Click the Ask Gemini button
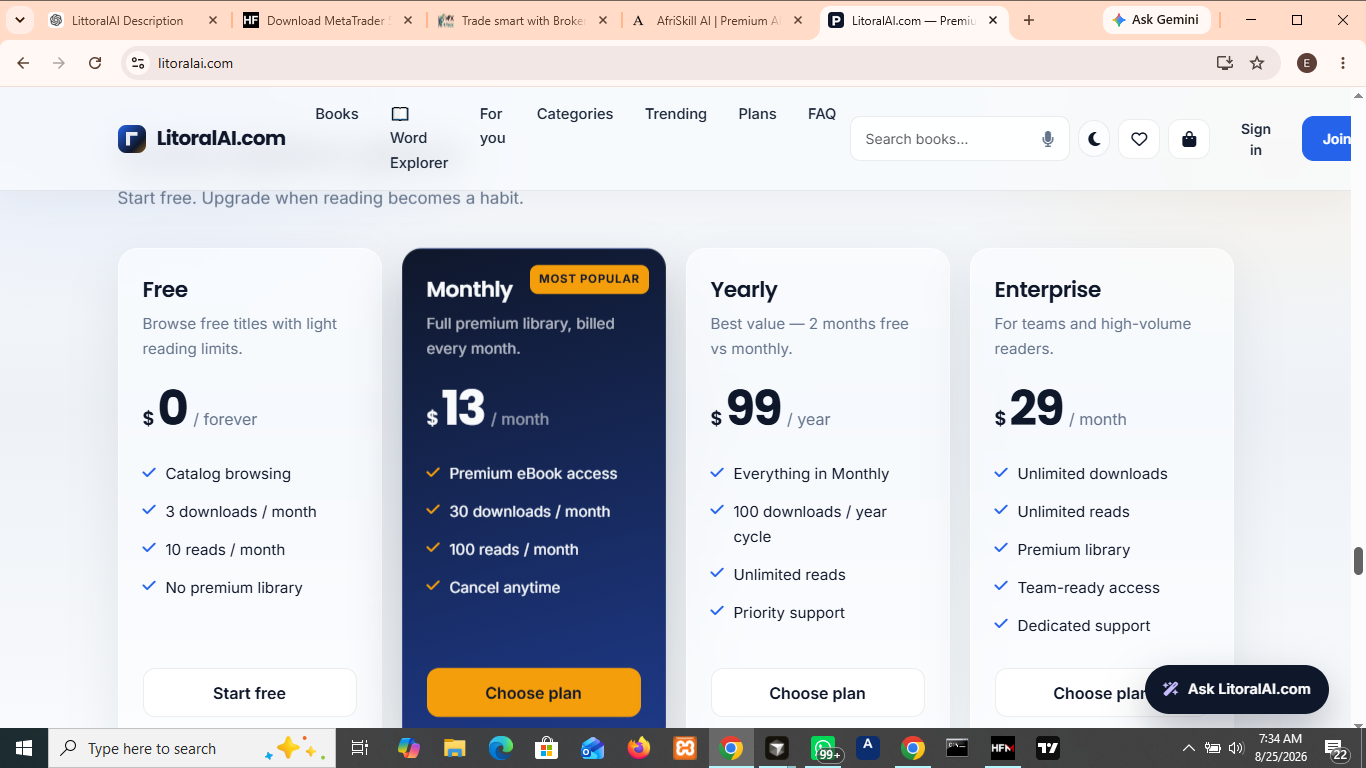Screen dimensions: 1366x768 click(1157, 20)
